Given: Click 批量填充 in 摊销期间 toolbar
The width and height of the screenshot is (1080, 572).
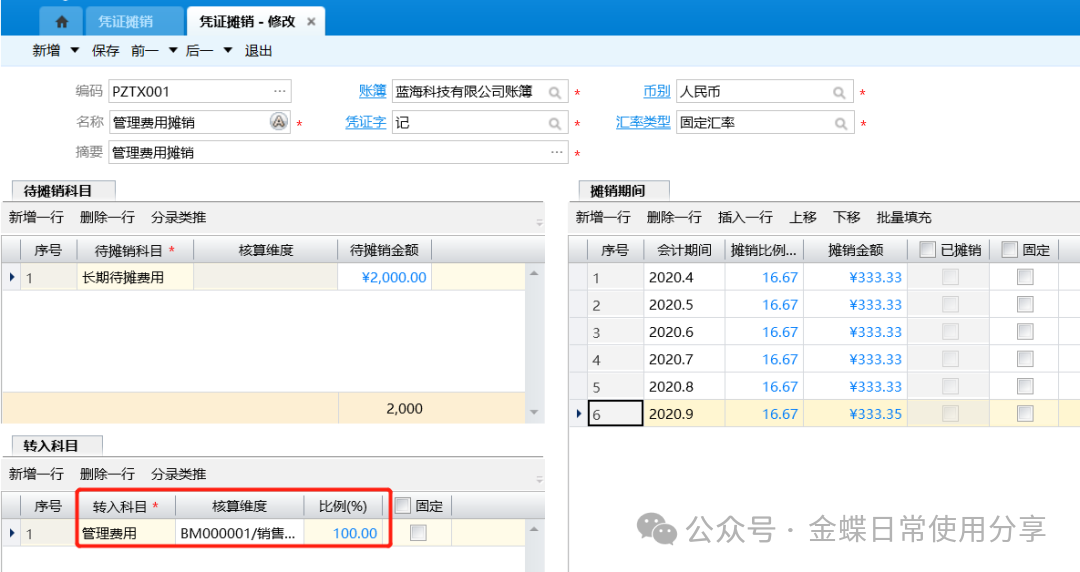Looking at the screenshot, I should tap(904, 217).
